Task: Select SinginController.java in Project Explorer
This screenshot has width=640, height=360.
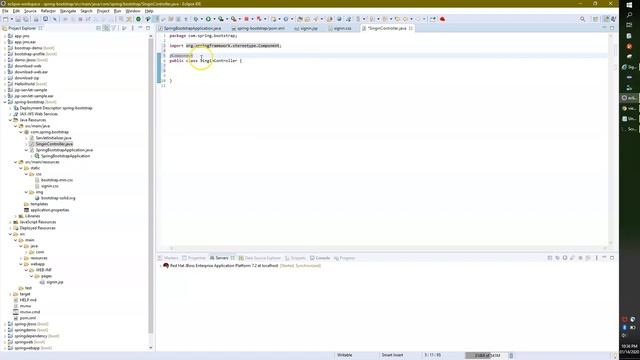Action: [x=54, y=144]
